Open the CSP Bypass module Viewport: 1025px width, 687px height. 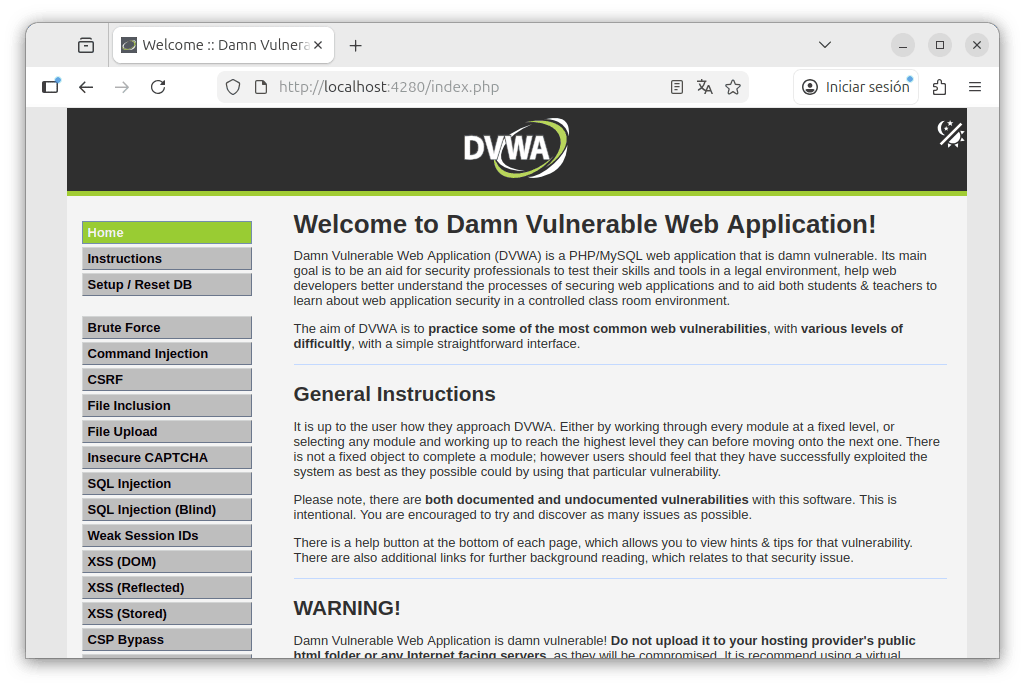tap(167, 640)
